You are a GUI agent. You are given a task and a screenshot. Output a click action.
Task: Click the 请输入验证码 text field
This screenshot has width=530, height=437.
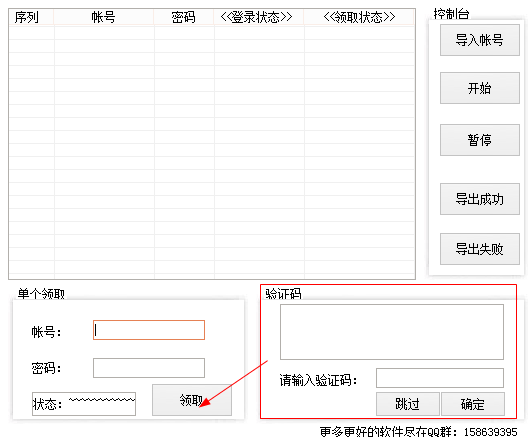pyautogui.click(x=440, y=378)
